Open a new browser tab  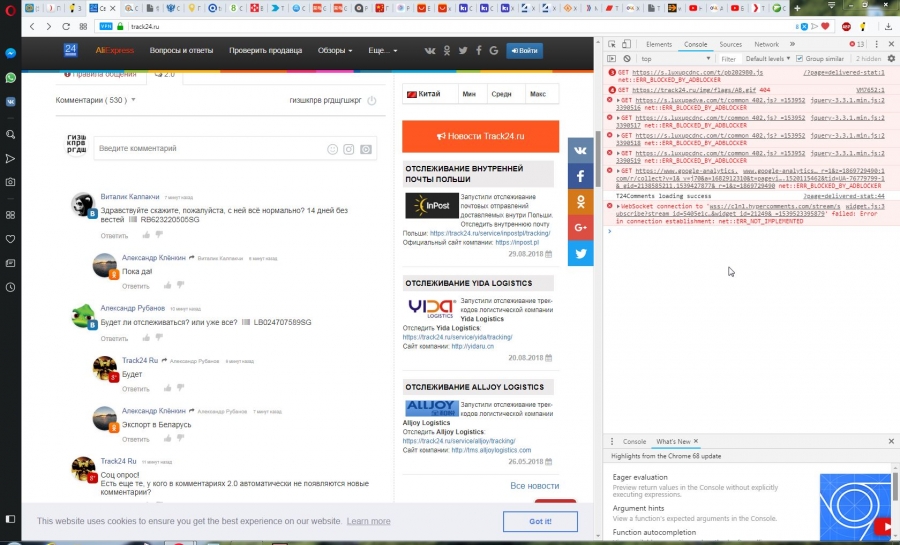coord(797,8)
